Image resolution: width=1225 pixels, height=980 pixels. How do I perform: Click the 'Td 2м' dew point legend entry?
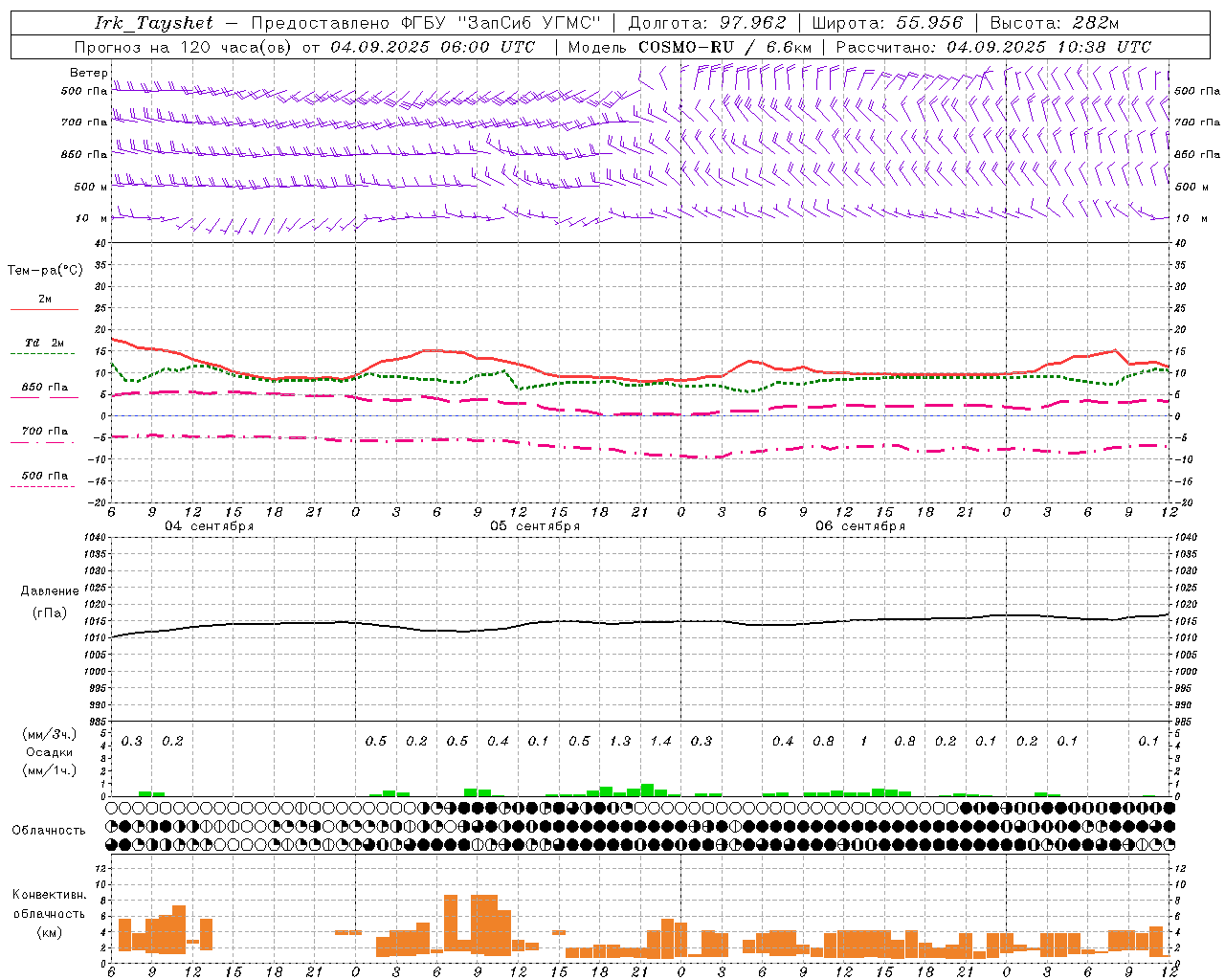[x=45, y=343]
